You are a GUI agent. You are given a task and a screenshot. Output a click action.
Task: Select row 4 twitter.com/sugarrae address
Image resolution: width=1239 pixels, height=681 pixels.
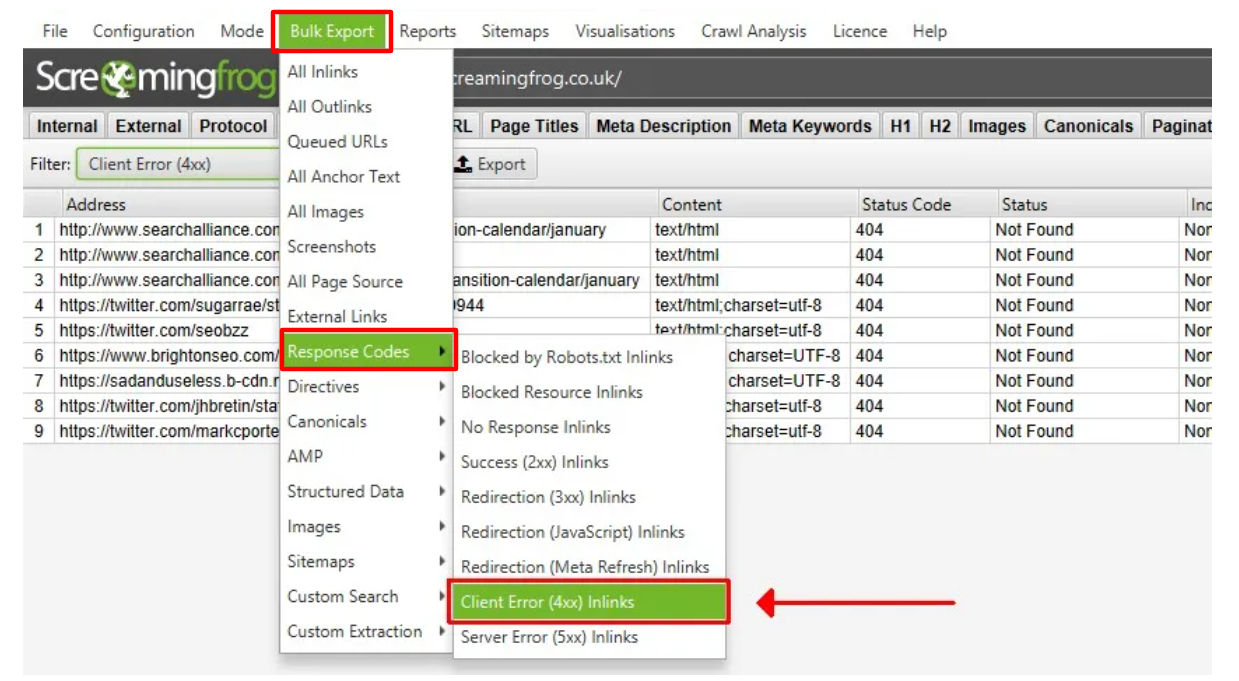point(168,305)
